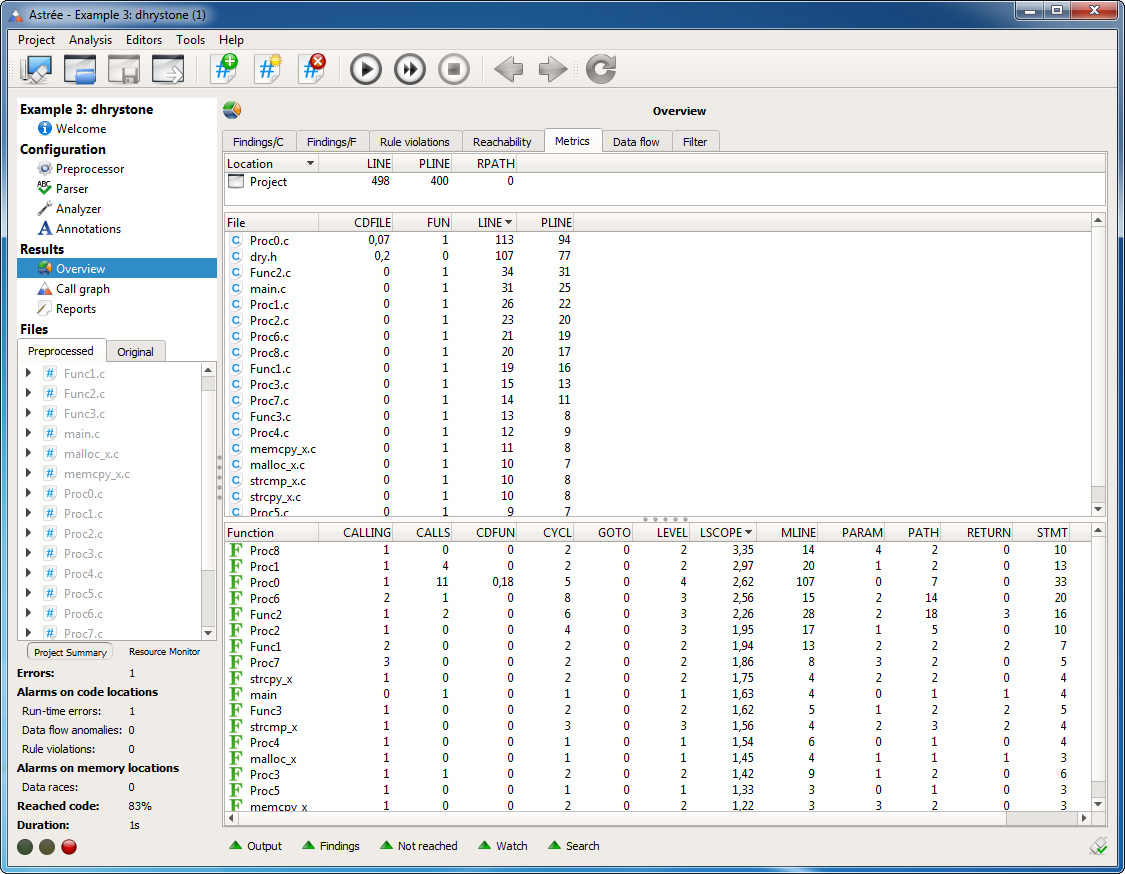This screenshot has height=874, width=1125.
Task: Expand Func1.c in the file tree
Action: point(28,372)
